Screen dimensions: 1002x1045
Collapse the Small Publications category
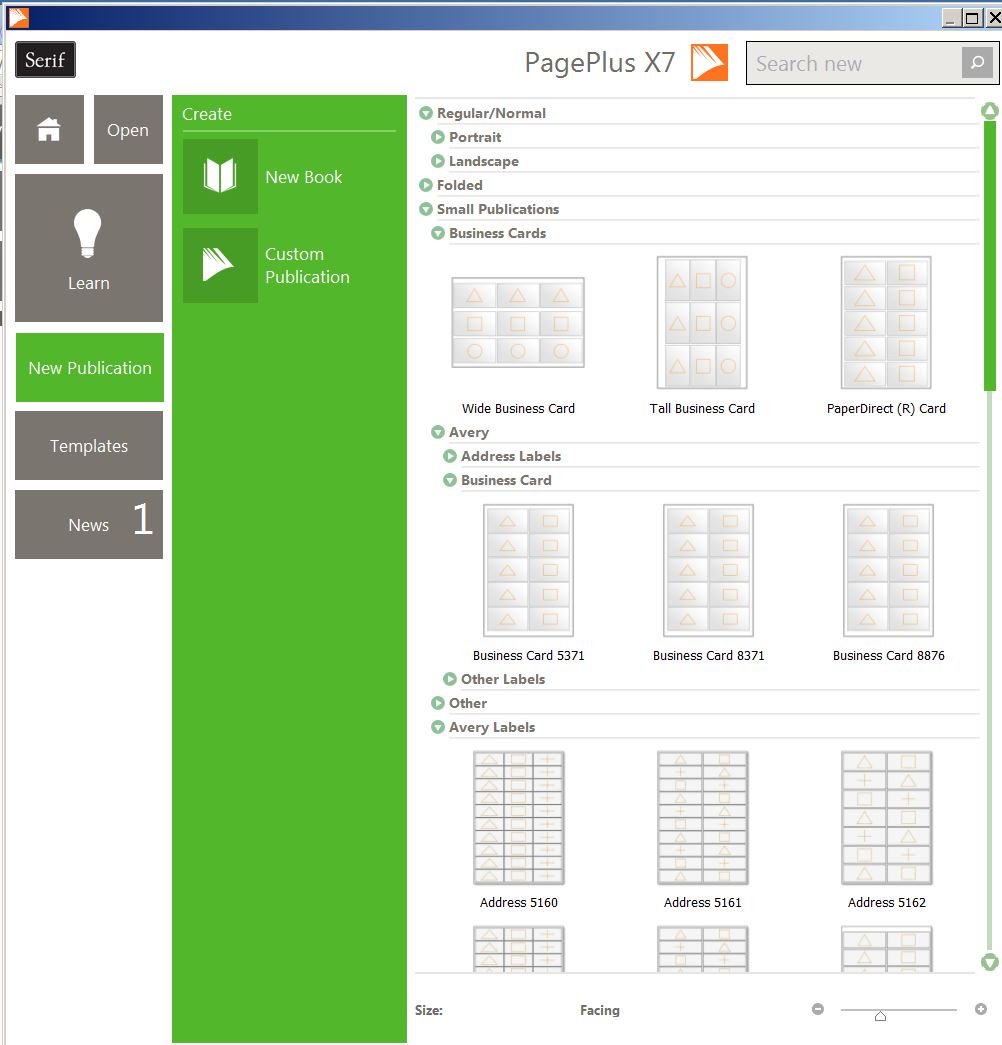(426, 209)
